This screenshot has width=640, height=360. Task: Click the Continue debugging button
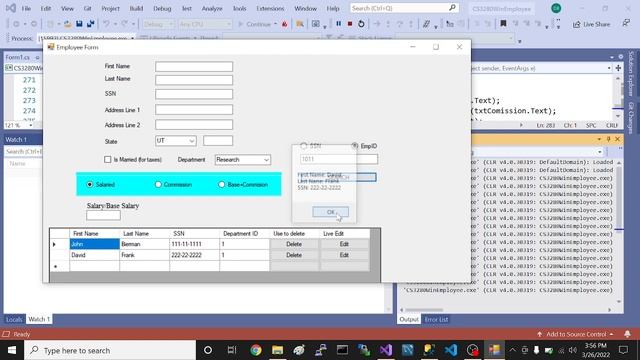pyautogui.click(x=254, y=24)
